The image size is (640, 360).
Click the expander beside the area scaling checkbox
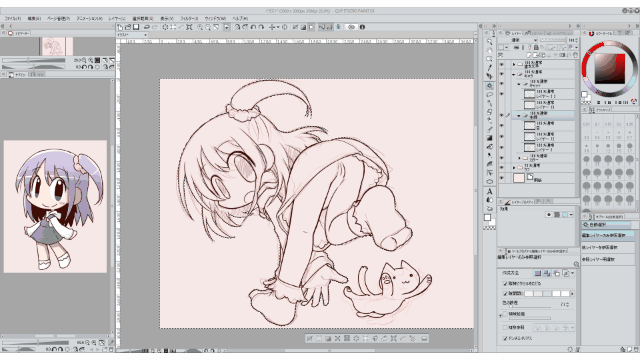(501, 316)
